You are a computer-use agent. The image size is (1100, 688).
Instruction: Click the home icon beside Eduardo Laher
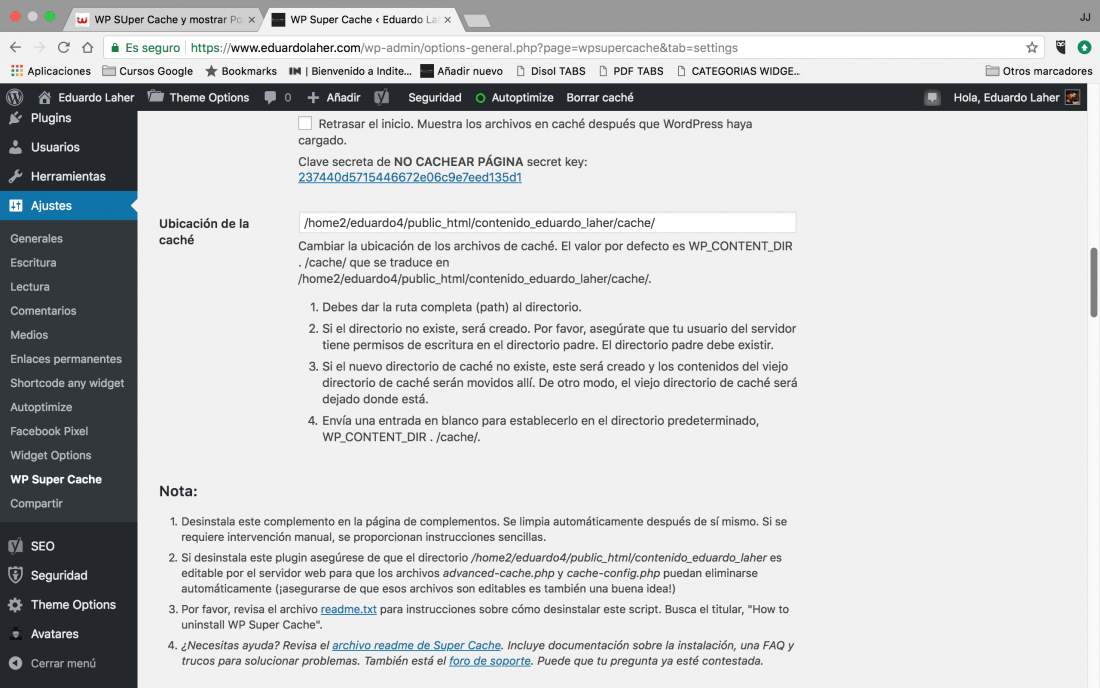click(x=44, y=97)
